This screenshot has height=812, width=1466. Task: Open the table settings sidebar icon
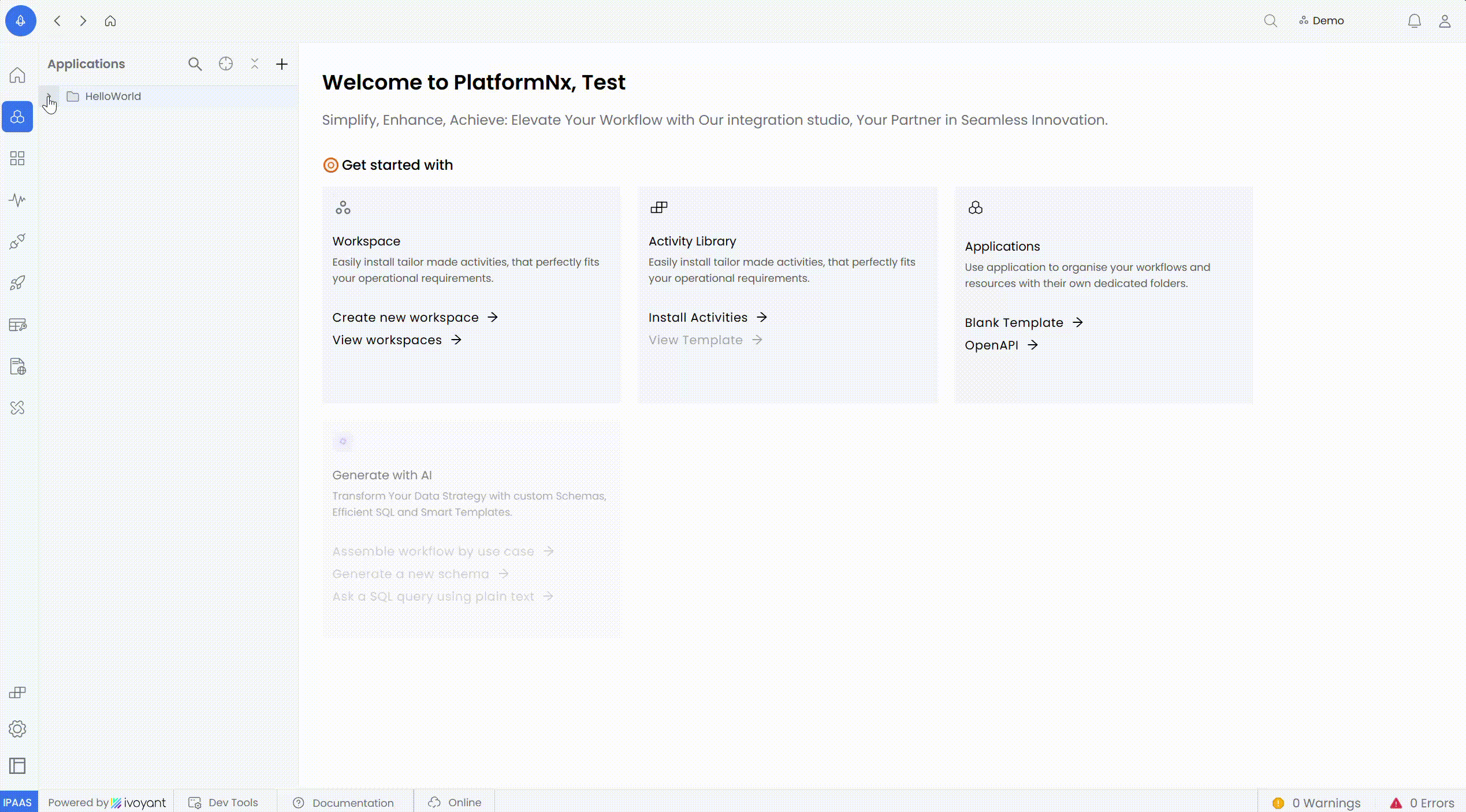click(17, 325)
